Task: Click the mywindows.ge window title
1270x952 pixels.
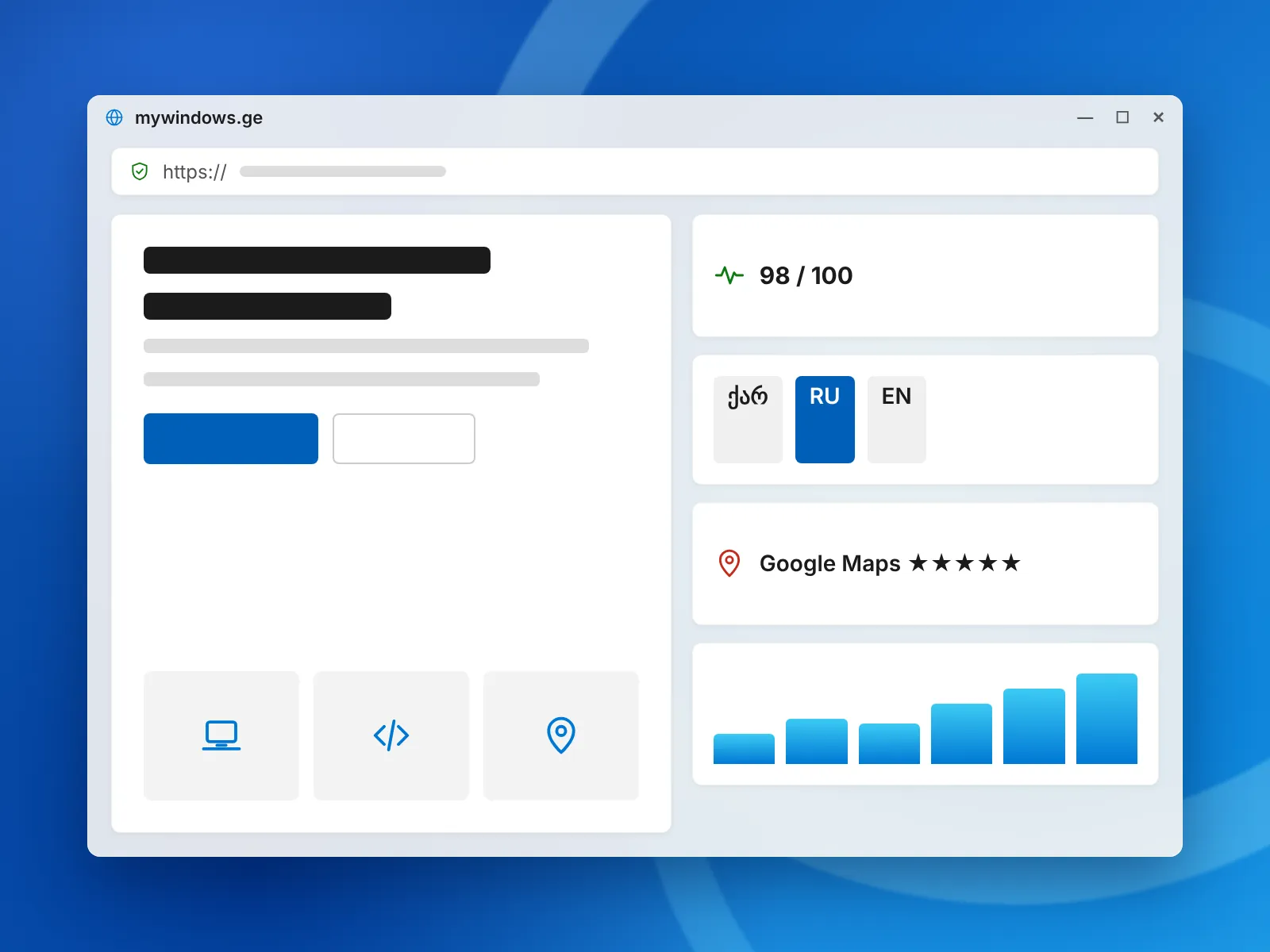Action: [198, 117]
